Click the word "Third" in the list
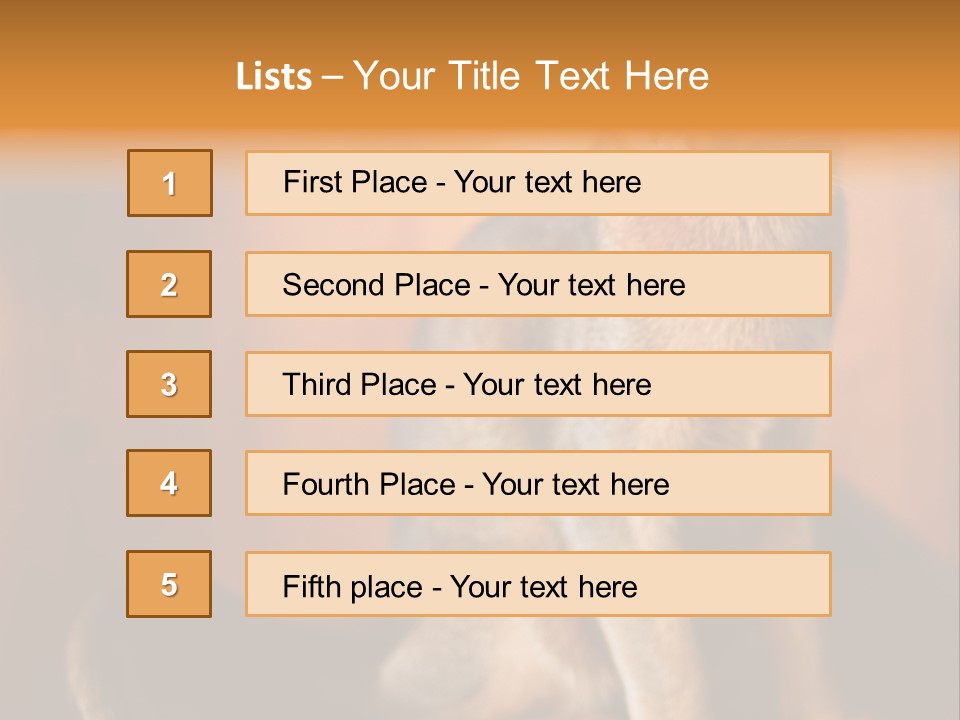 (x=315, y=385)
